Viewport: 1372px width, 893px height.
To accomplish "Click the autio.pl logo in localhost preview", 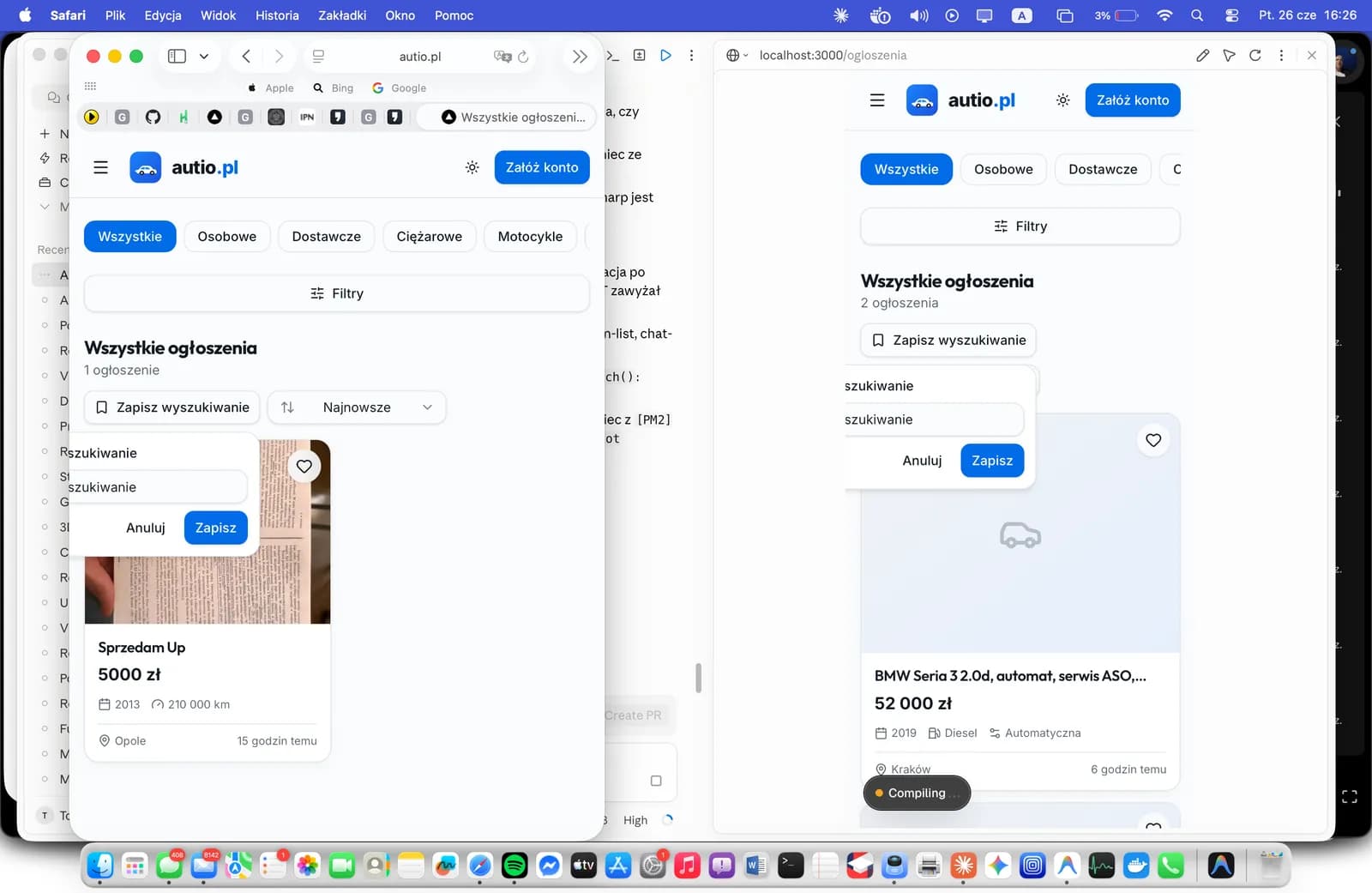I will coord(960,100).
